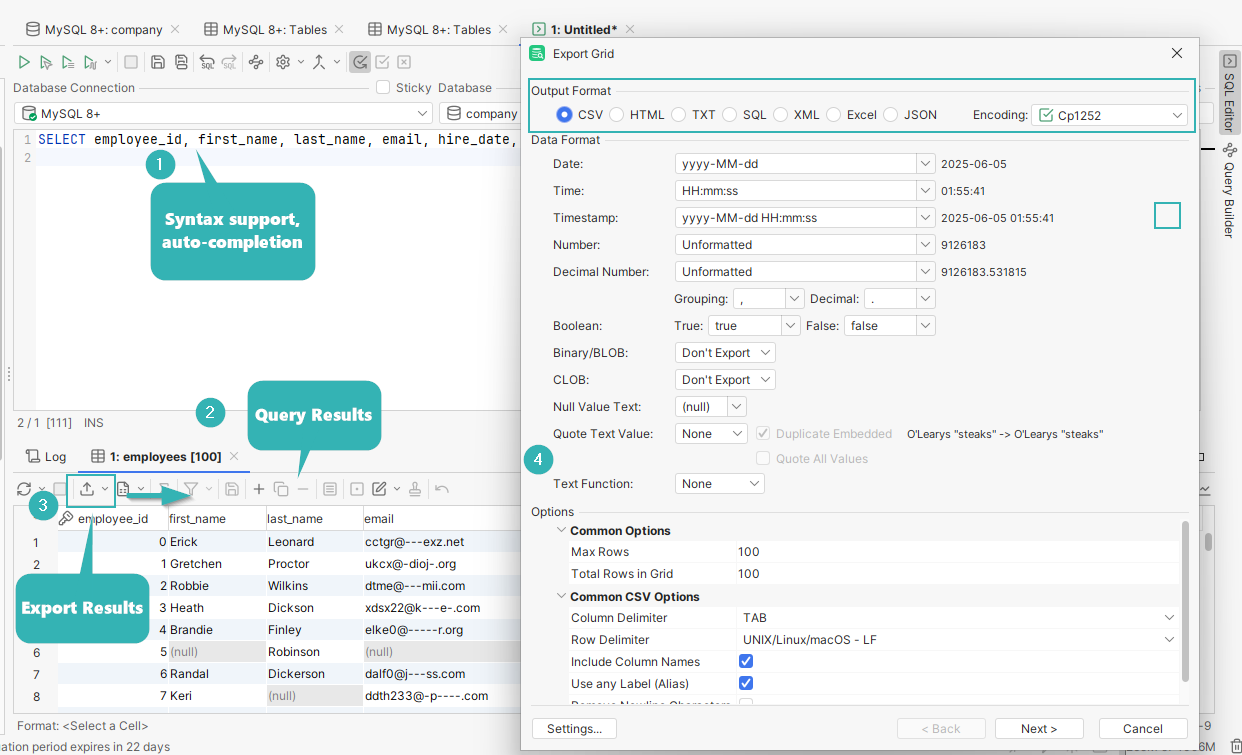Toggle the auto-commit icon in editor toolbar
This screenshot has width=1242, height=755.
360,62
